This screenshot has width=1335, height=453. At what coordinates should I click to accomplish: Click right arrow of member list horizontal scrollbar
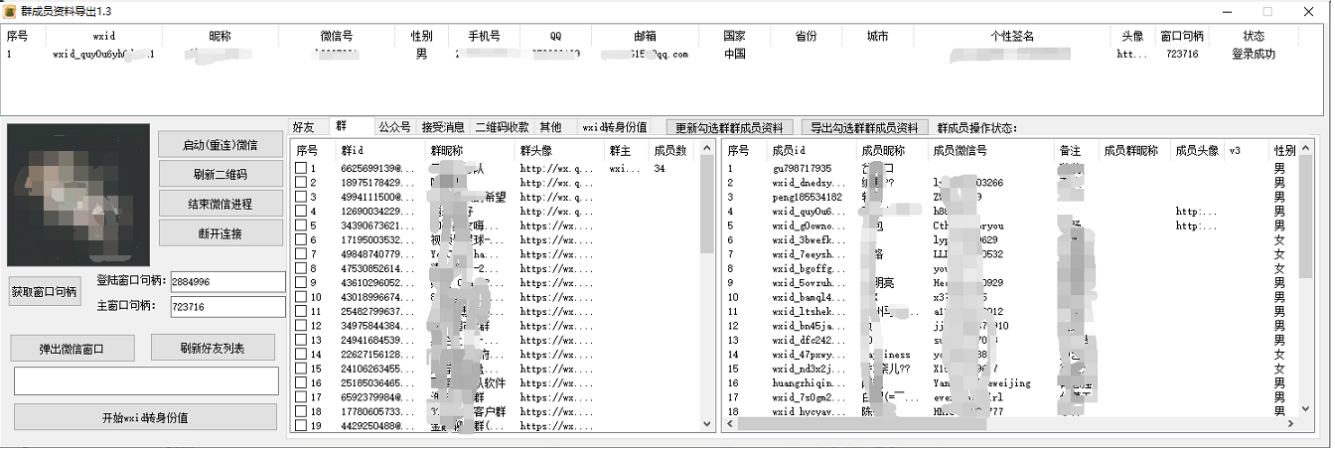pos(1291,424)
